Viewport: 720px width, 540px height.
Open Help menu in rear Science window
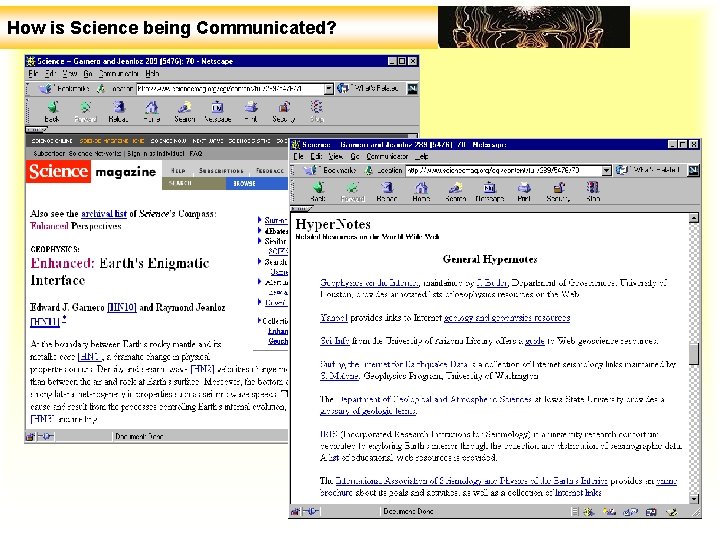[x=152, y=73]
